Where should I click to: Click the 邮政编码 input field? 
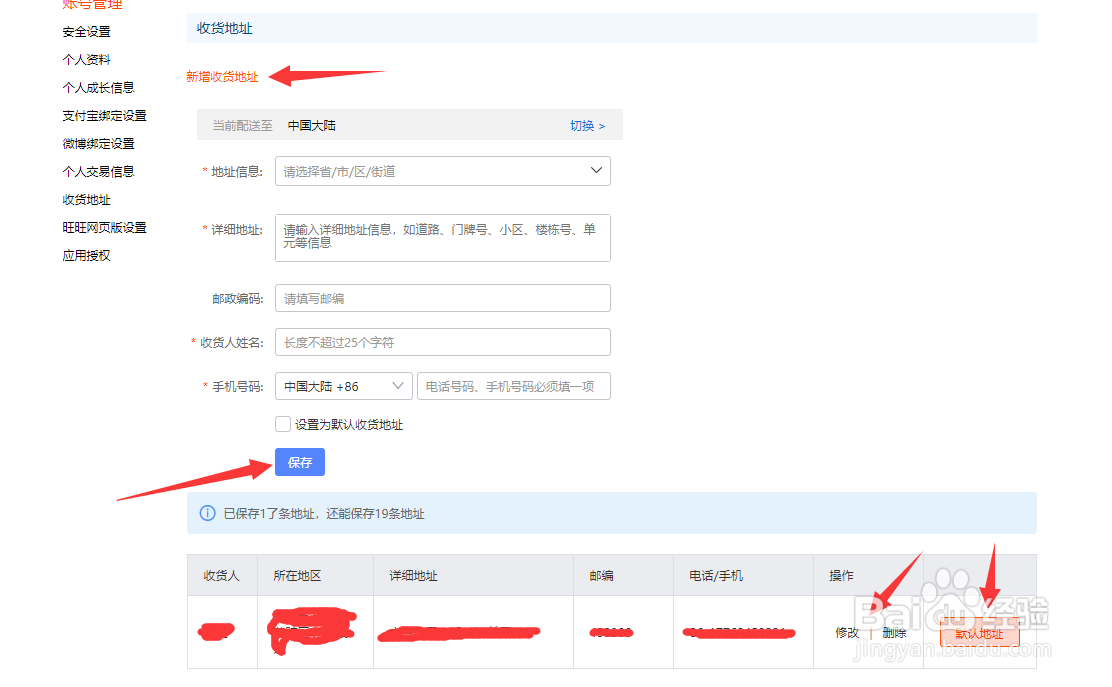442,297
